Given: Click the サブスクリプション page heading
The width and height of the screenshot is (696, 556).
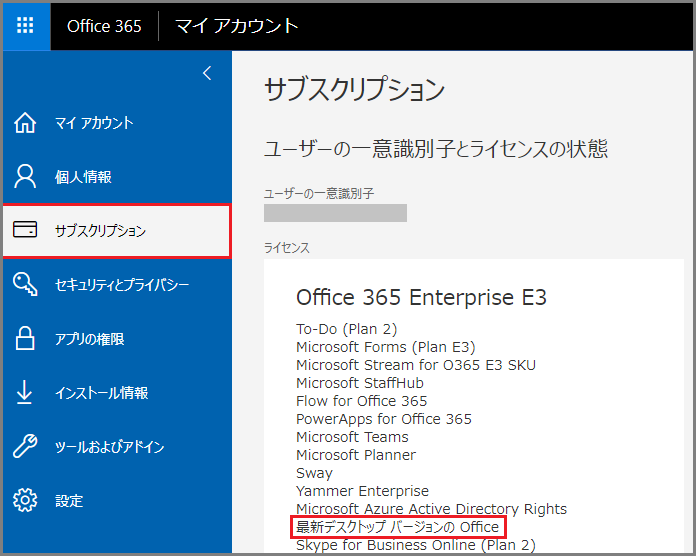Looking at the screenshot, I should [354, 89].
